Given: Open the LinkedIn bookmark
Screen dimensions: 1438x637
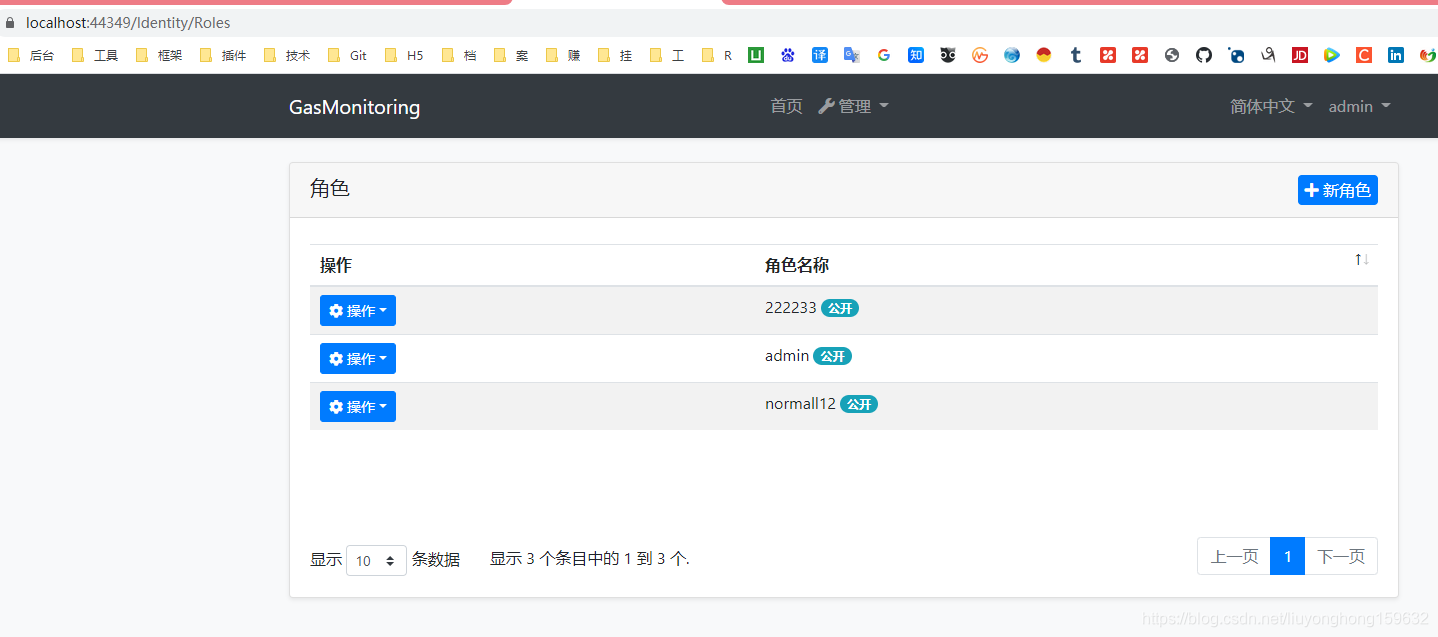Looking at the screenshot, I should click(x=1395, y=55).
